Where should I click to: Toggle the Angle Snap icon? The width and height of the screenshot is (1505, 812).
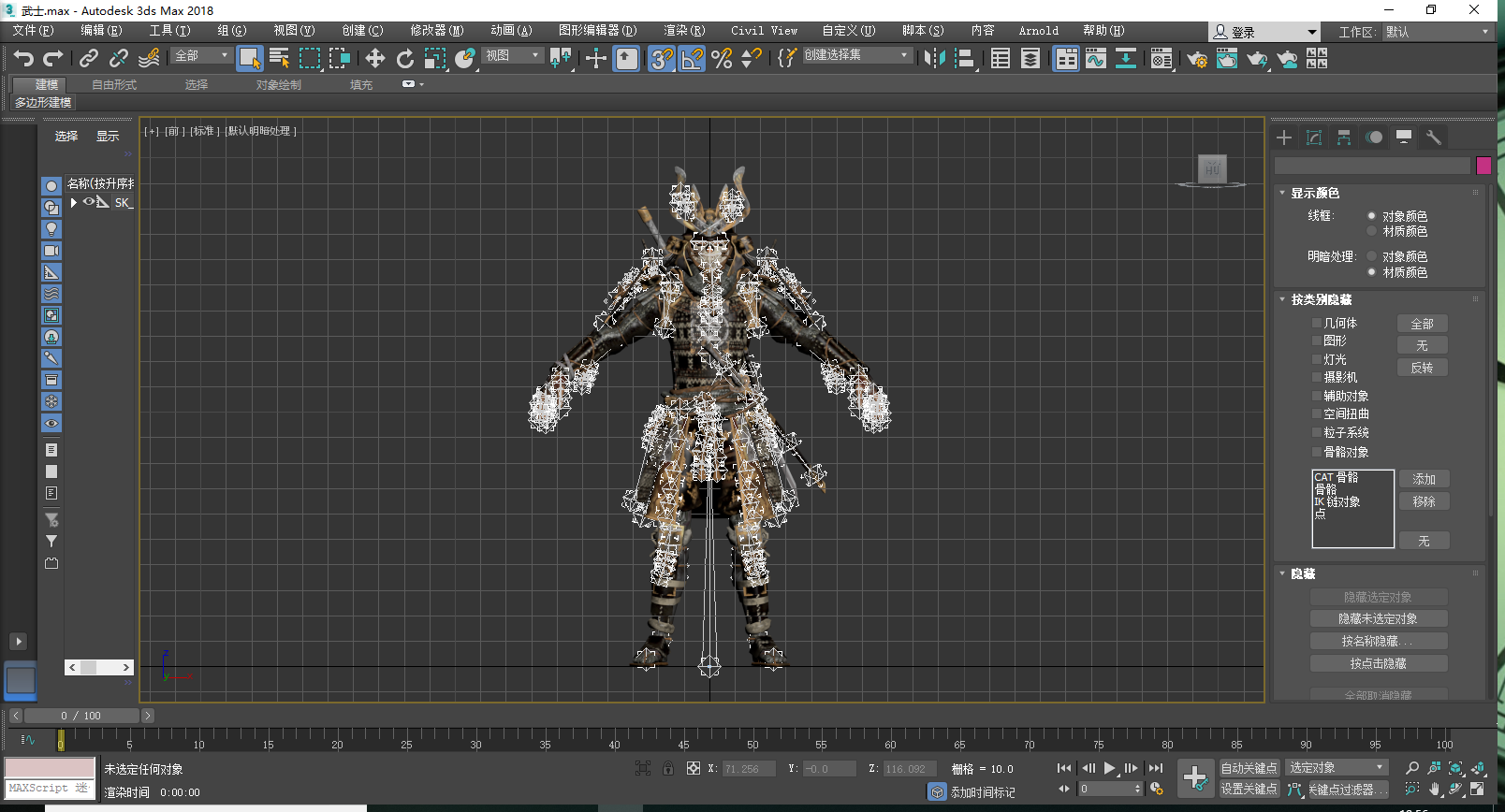(x=692, y=59)
